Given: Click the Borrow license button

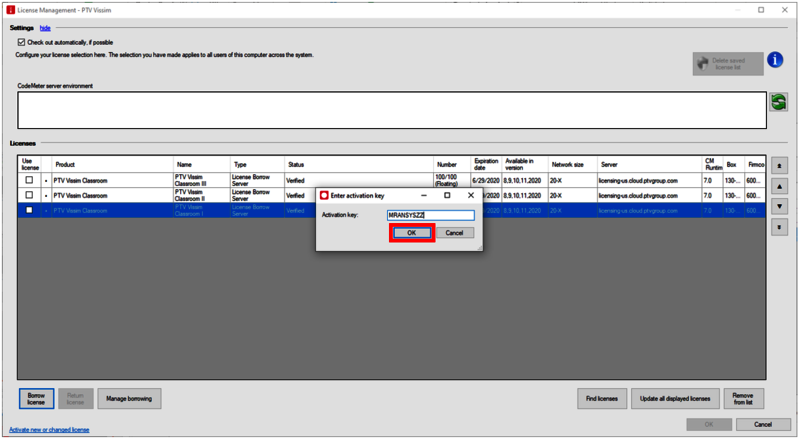Looking at the screenshot, I should [x=36, y=399].
